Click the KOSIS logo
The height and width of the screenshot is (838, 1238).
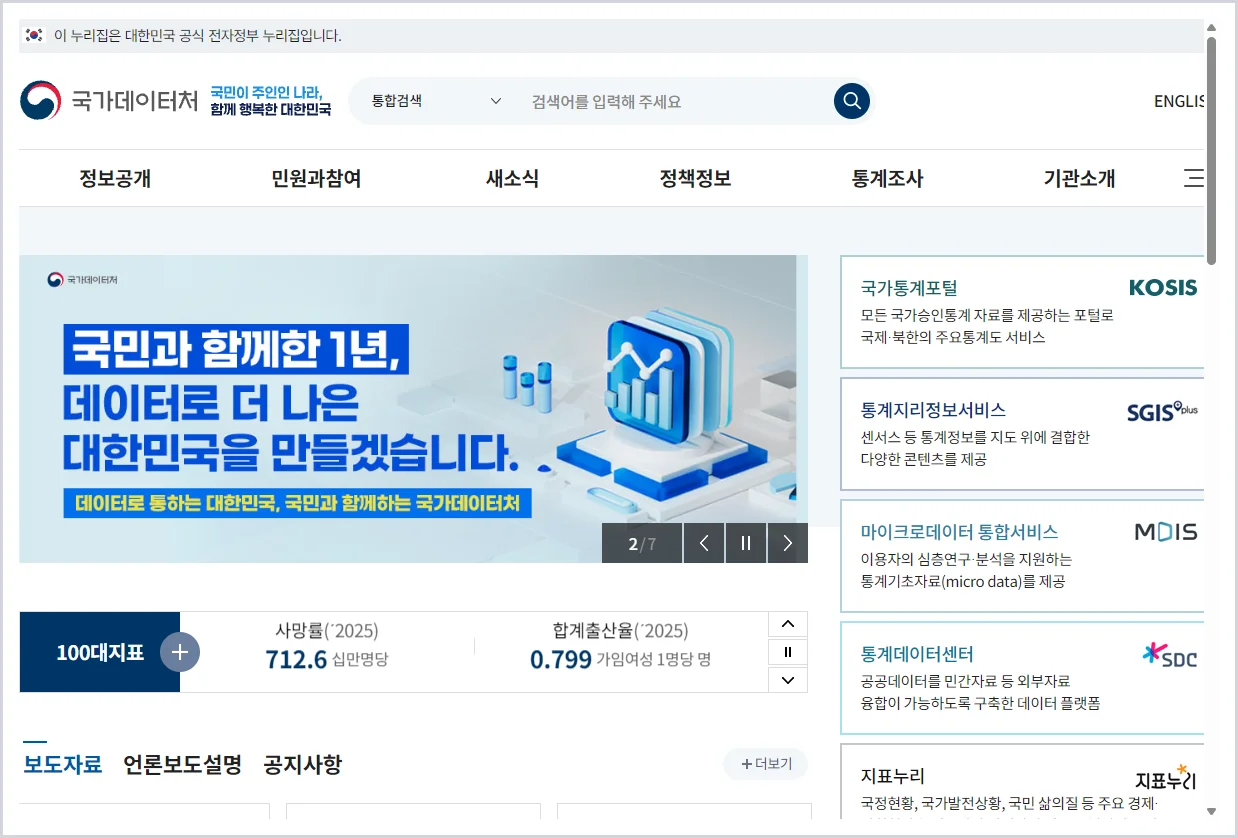(x=1163, y=288)
